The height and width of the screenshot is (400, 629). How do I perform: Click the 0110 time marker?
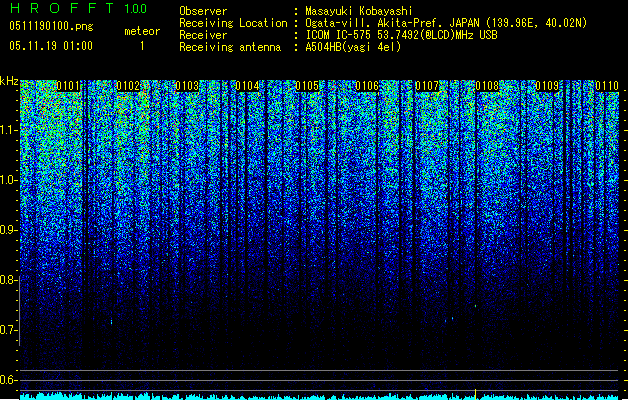pos(607,86)
